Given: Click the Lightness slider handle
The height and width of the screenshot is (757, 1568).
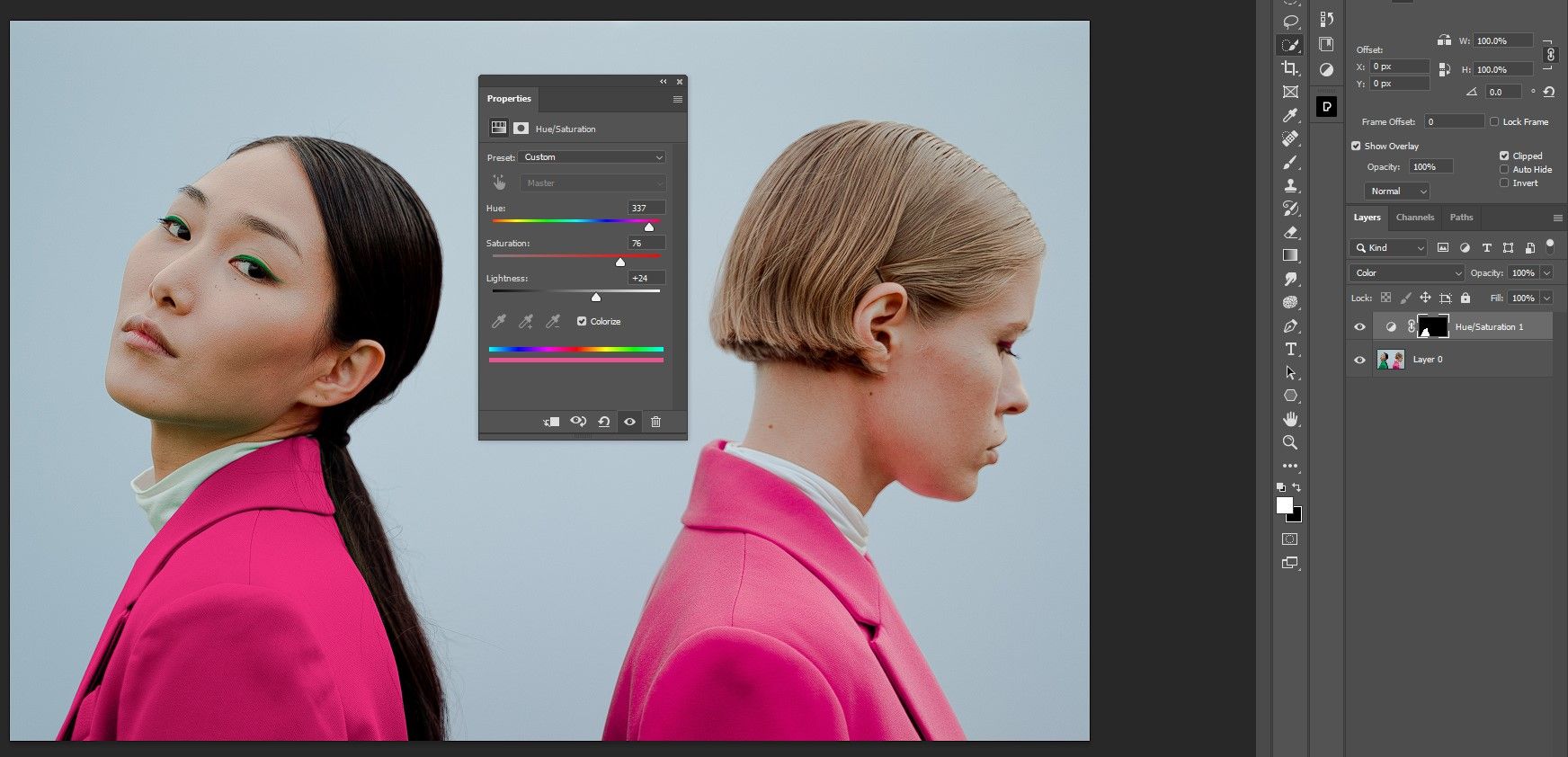Looking at the screenshot, I should pos(596,297).
